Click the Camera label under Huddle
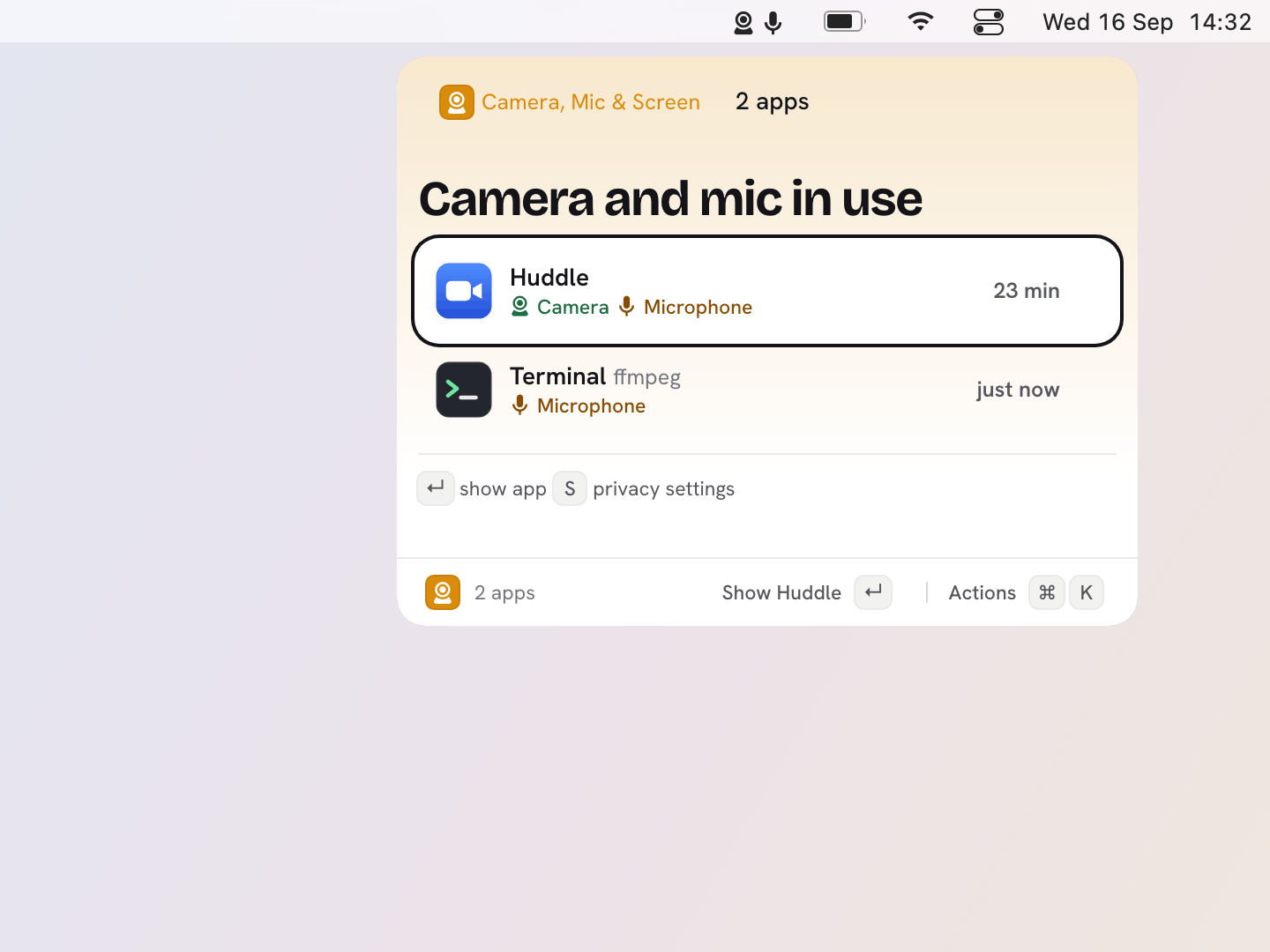The width and height of the screenshot is (1270, 952). tap(572, 307)
